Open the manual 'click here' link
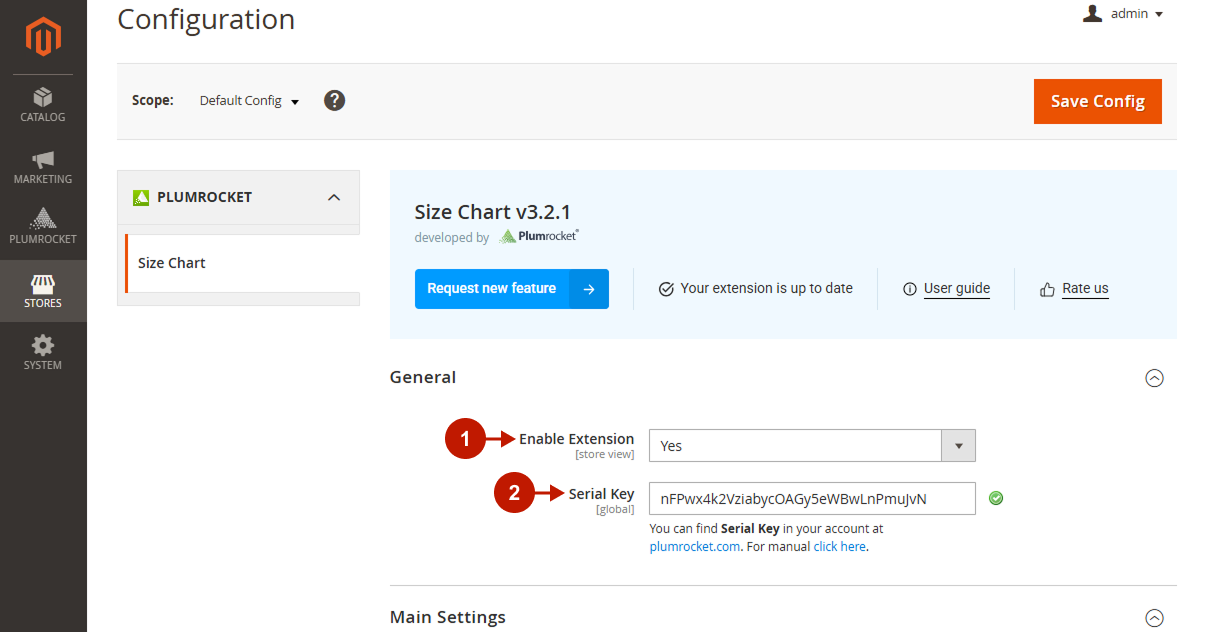1206x632 pixels. 839,546
